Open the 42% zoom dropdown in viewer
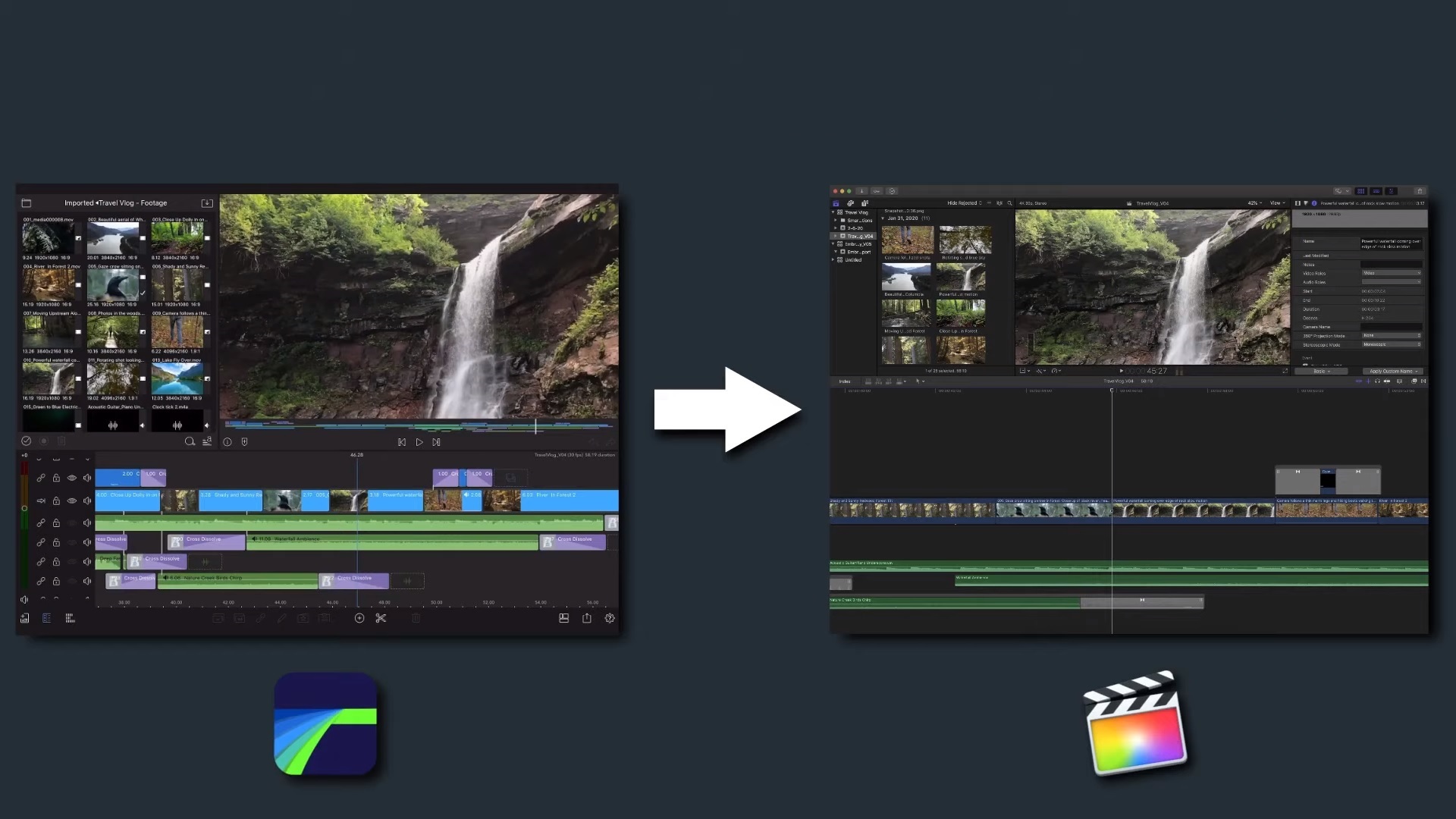The width and height of the screenshot is (1456, 819). [x=1254, y=203]
